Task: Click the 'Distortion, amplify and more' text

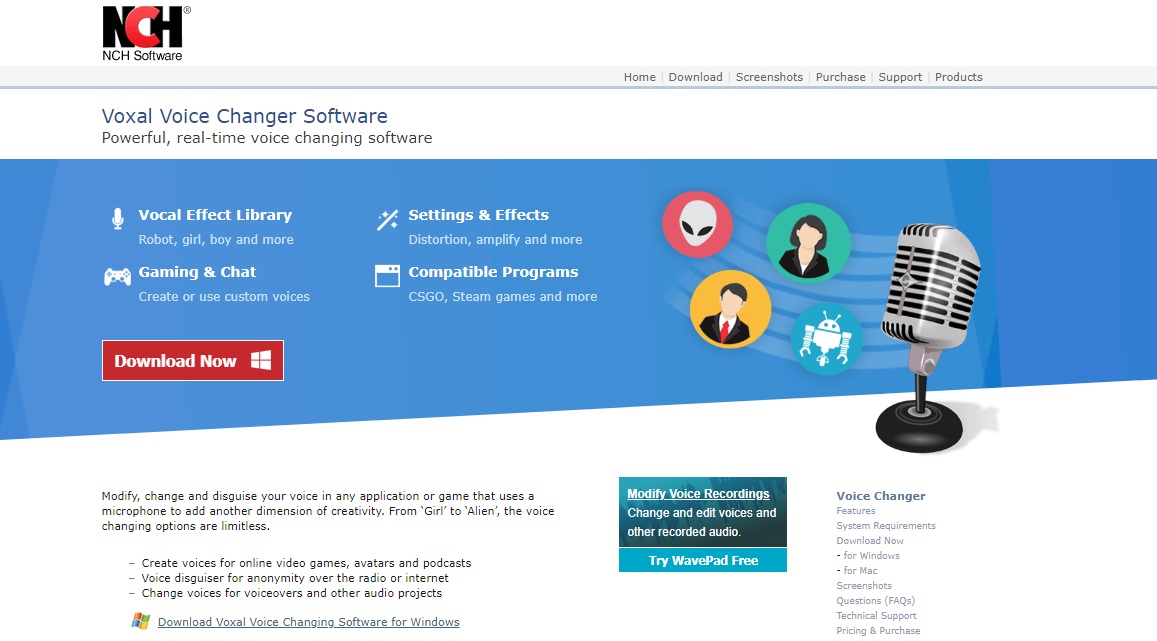Action: coord(495,239)
